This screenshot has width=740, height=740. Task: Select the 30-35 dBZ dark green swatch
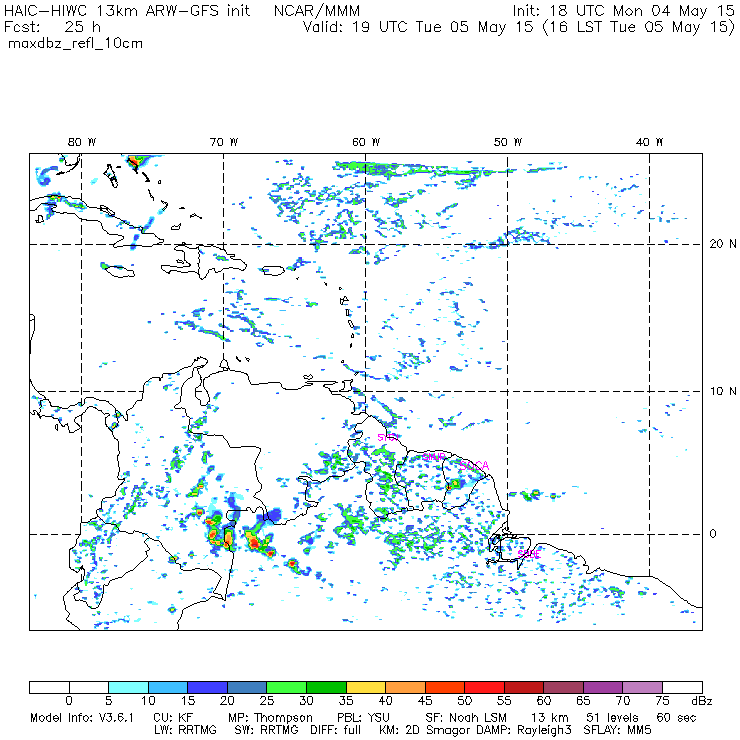pos(327,687)
